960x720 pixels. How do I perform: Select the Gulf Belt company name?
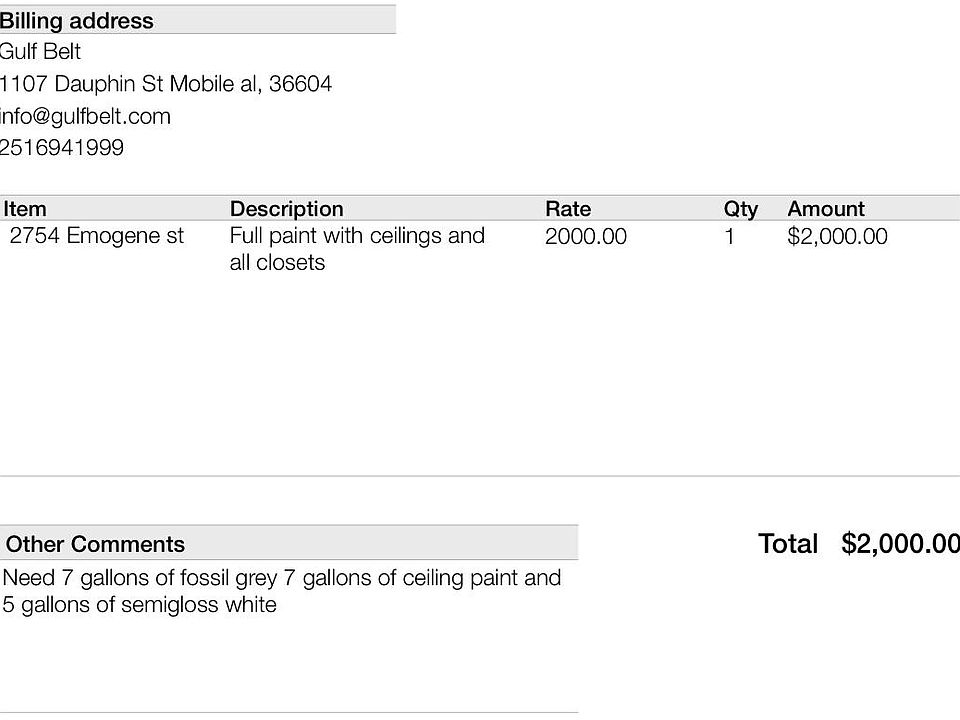(x=40, y=51)
